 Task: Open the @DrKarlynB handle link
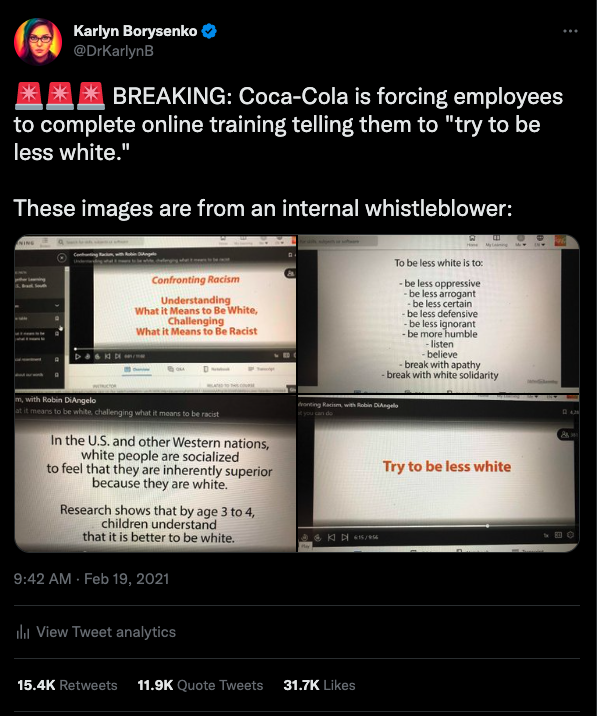[x=113, y=51]
